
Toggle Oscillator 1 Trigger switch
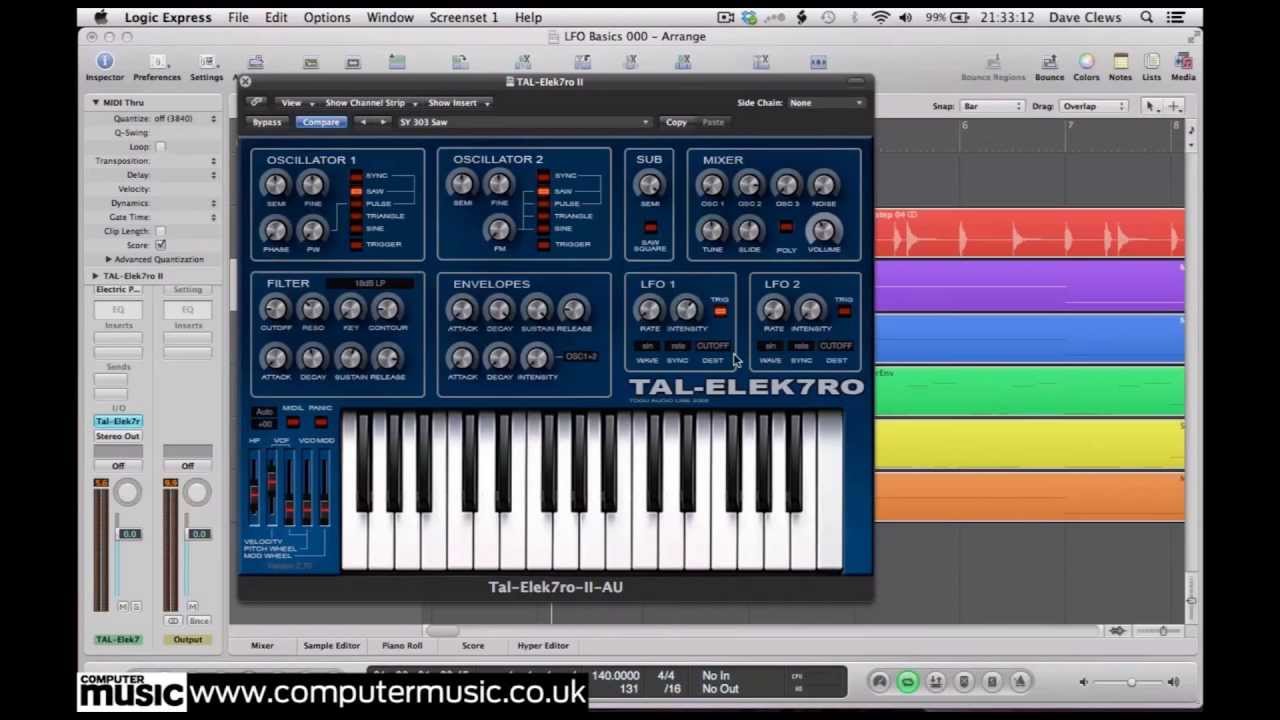click(x=356, y=244)
